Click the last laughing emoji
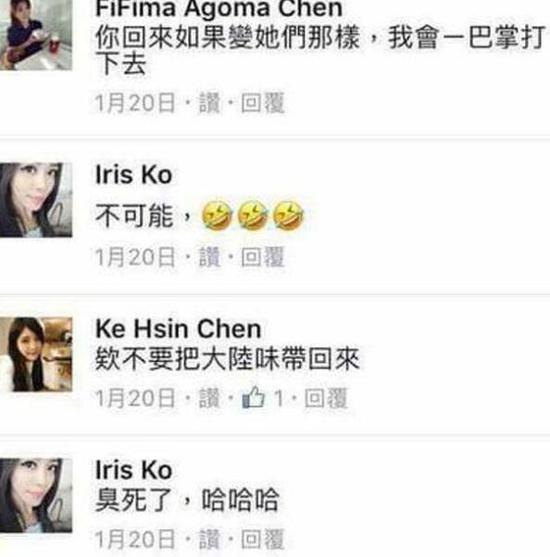The image size is (550, 557). 289,215
